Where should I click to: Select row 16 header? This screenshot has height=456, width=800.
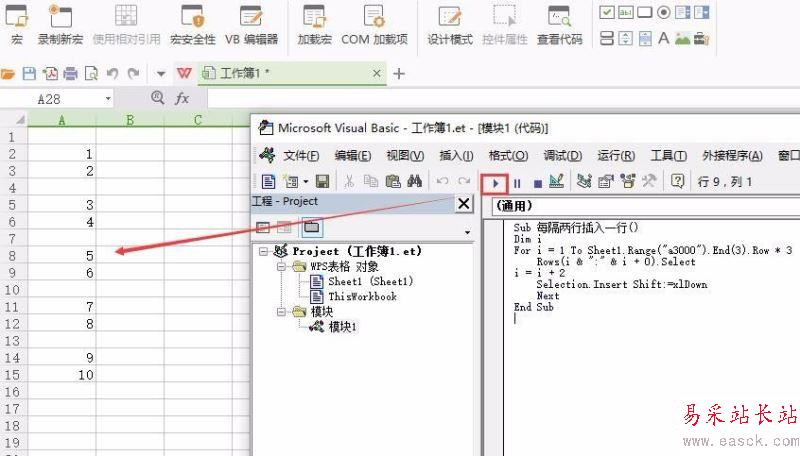[13, 392]
